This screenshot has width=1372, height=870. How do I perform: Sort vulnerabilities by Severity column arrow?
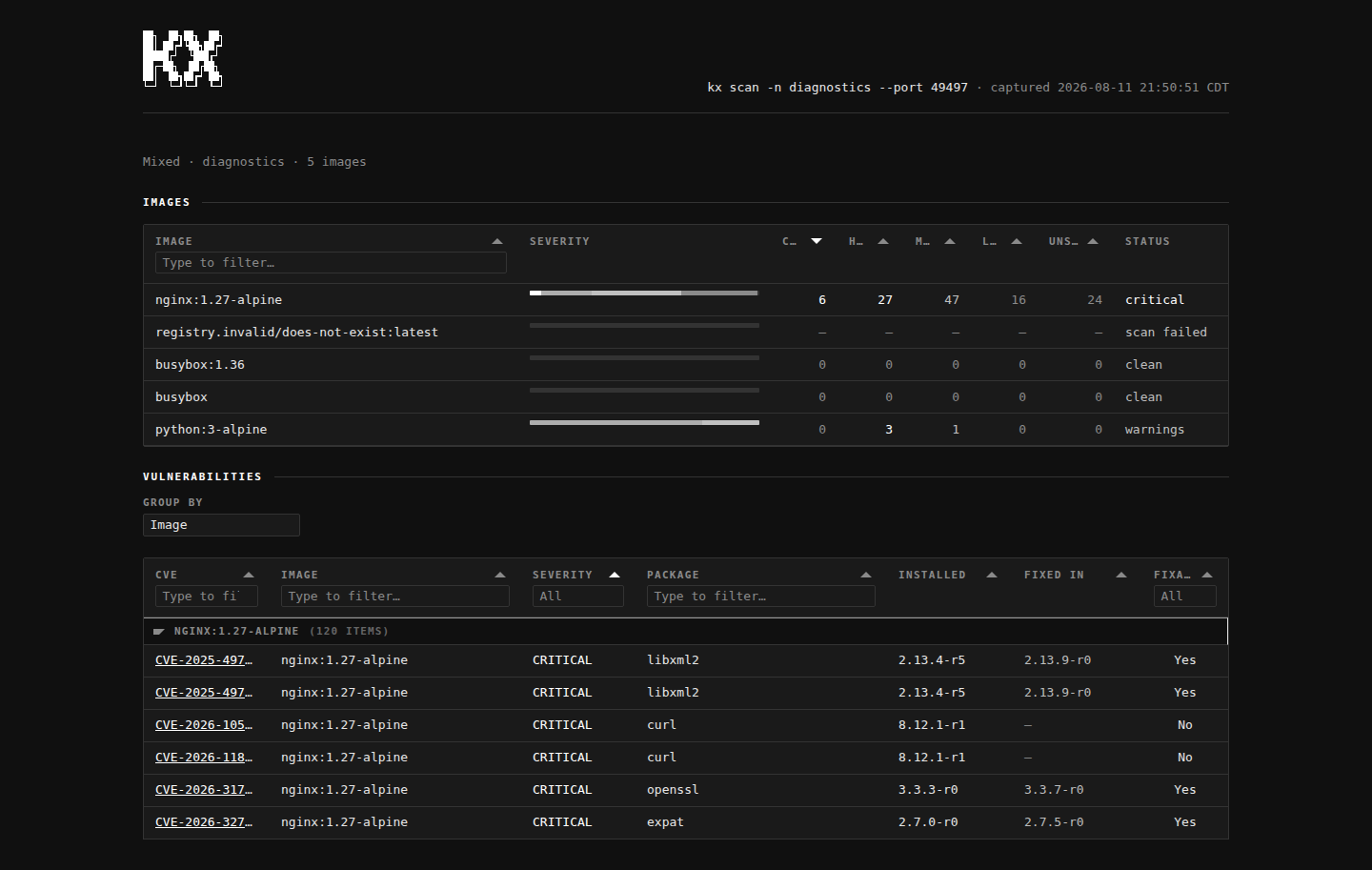(615, 575)
